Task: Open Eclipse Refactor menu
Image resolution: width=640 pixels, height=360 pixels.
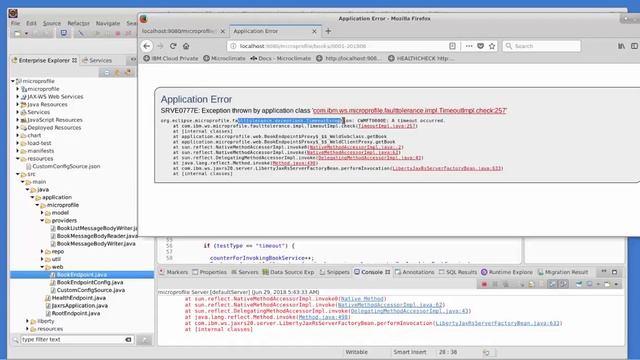Action: pos(78,23)
